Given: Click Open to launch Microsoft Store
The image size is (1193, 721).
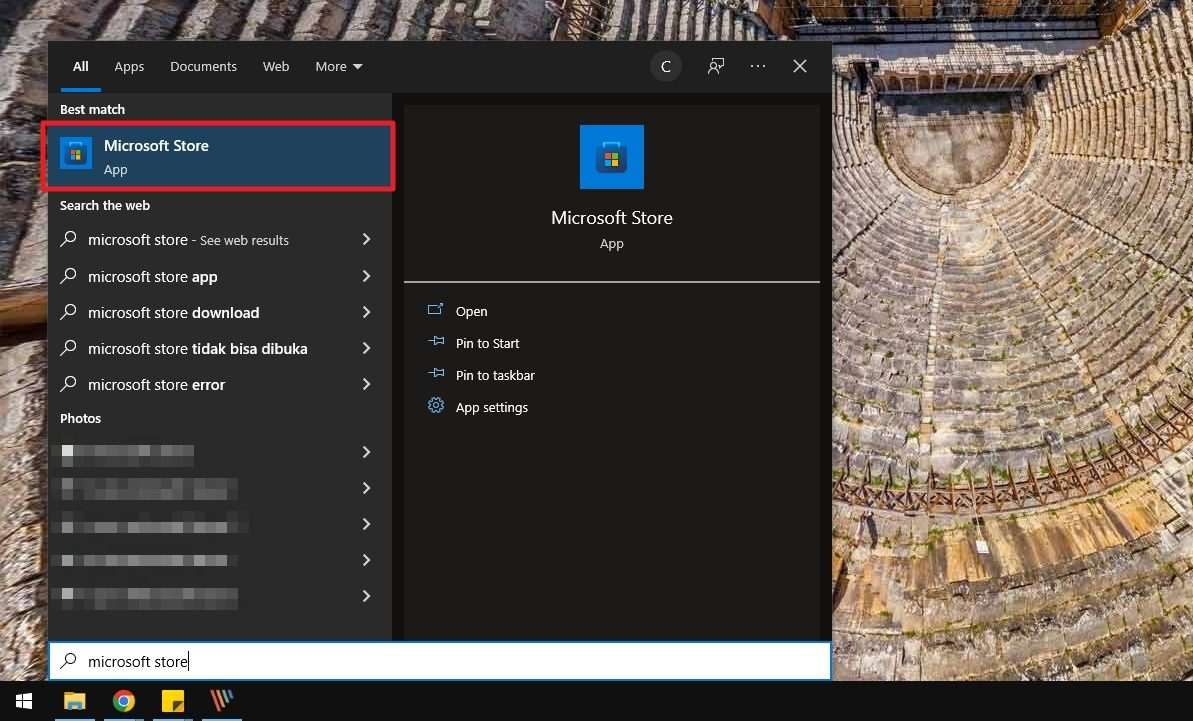Looking at the screenshot, I should (471, 311).
